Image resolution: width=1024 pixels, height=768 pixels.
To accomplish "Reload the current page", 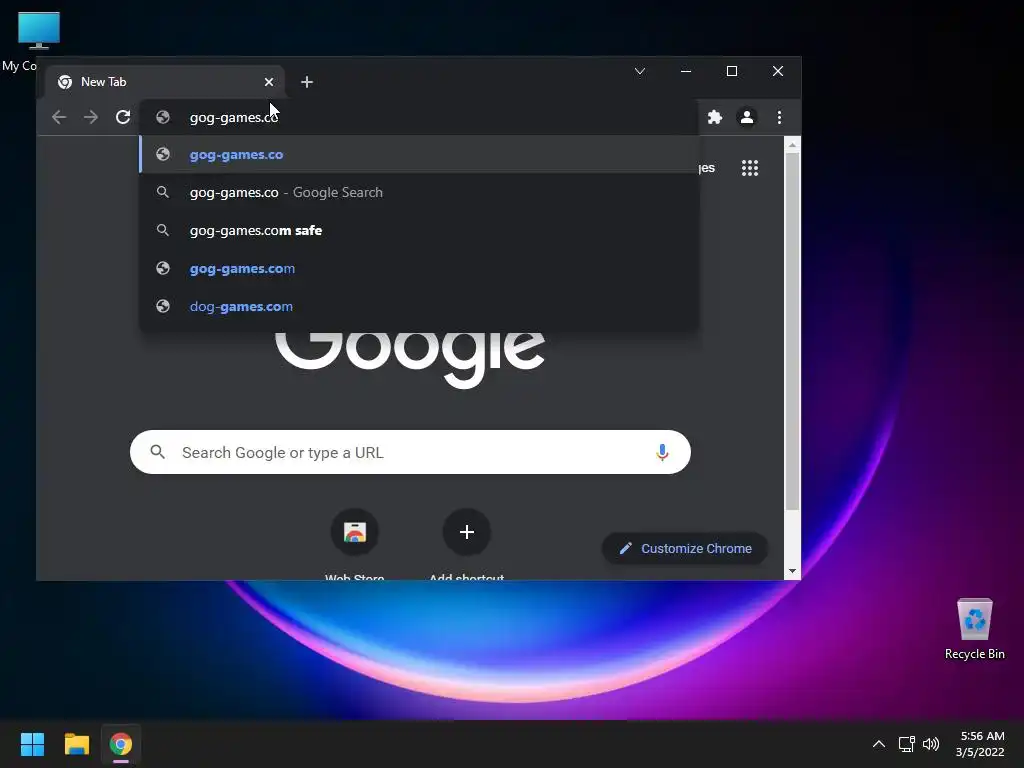I will point(123,117).
